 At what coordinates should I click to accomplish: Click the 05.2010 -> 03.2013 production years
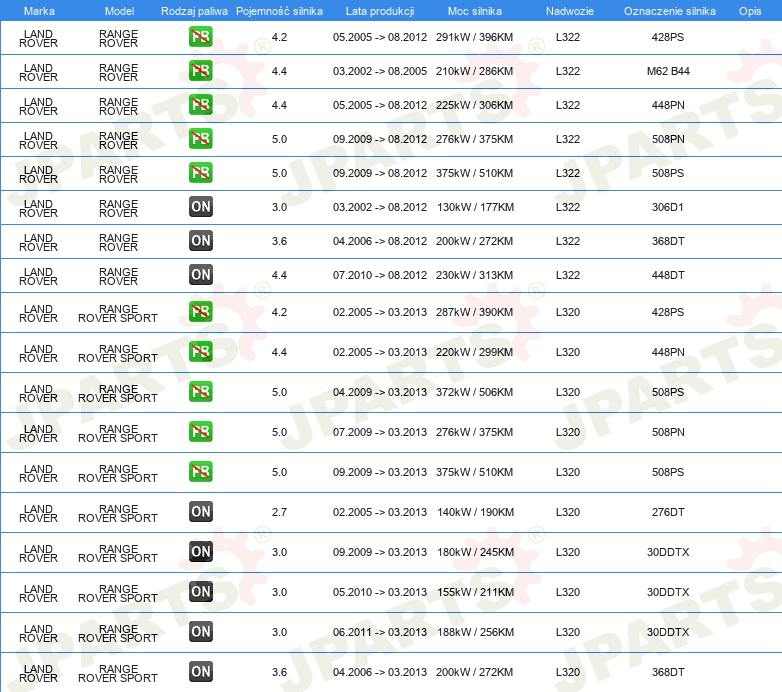pyautogui.click(x=380, y=592)
